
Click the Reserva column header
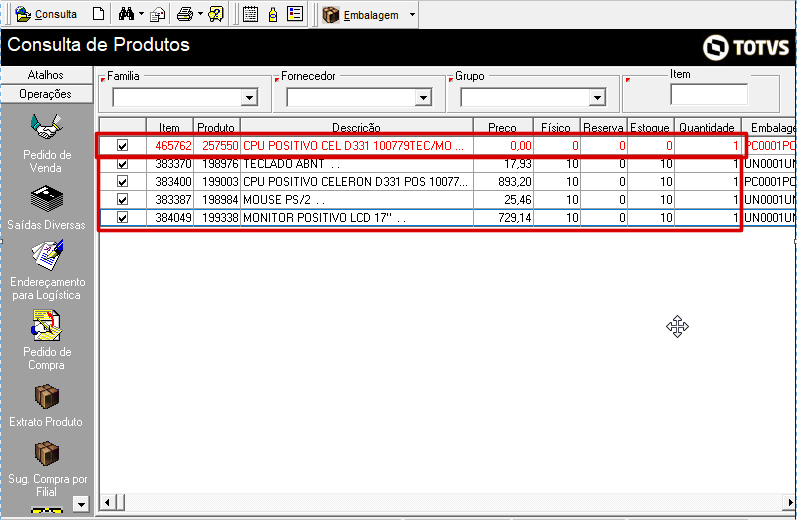point(603,127)
